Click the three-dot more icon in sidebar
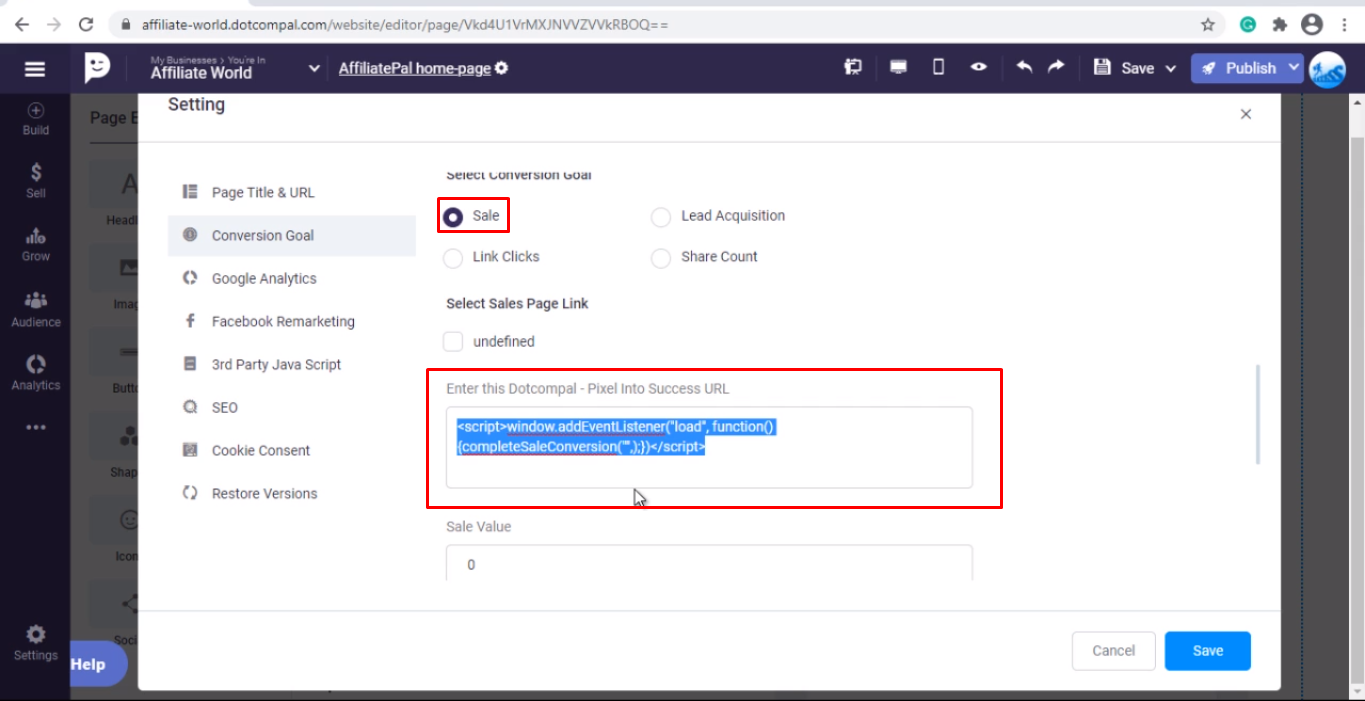Screen dimensions: 1365x701 (36, 427)
